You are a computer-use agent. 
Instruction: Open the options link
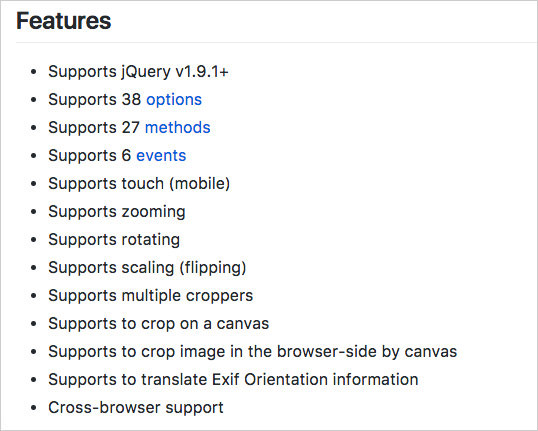(x=174, y=100)
